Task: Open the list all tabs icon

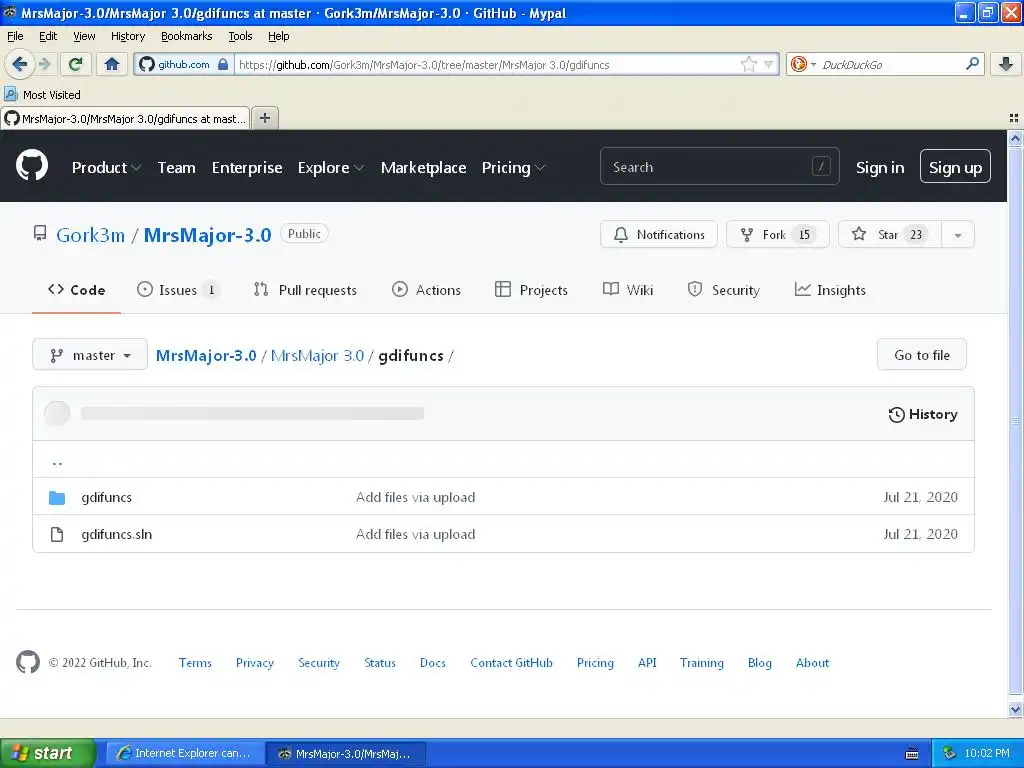Action: 1014,118
